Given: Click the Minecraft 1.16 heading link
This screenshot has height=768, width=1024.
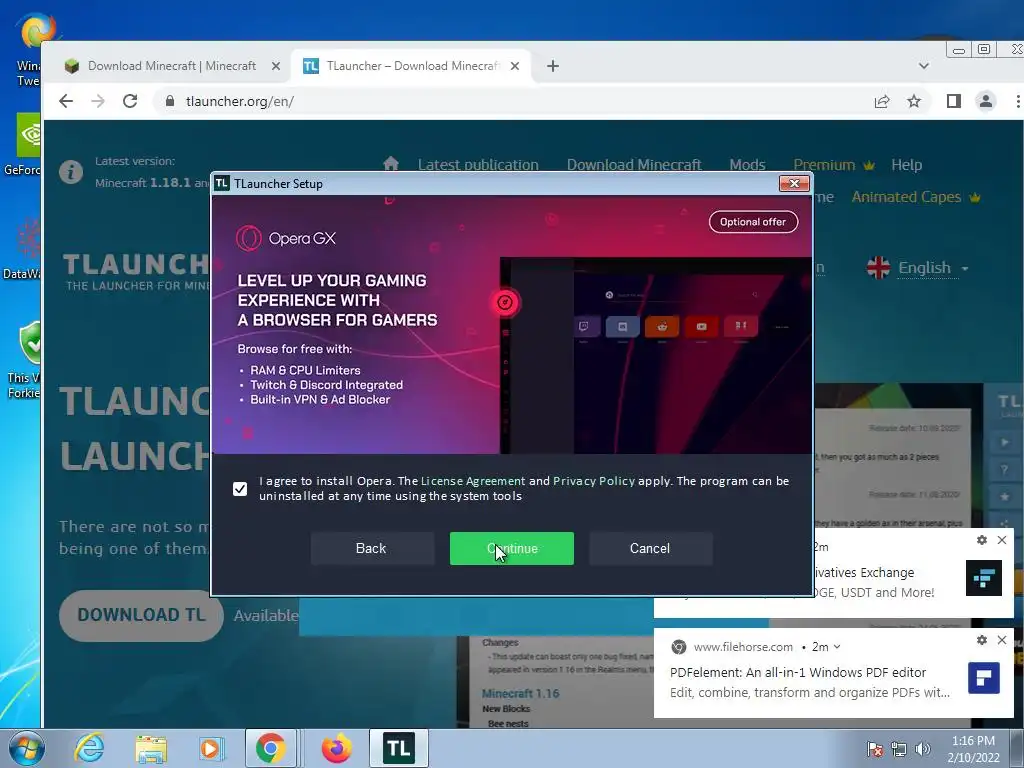Looking at the screenshot, I should click(x=520, y=694).
